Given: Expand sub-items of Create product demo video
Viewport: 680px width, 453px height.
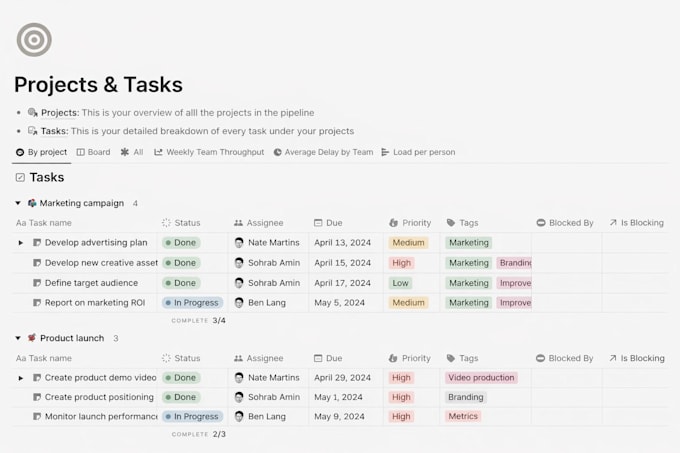Looking at the screenshot, I should point(20,378).
